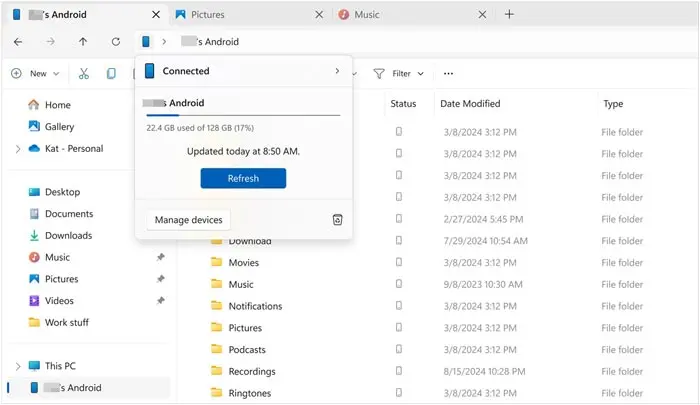Click the Manage devices button
This screenshot has height=405, width=700.
[189, 220]
